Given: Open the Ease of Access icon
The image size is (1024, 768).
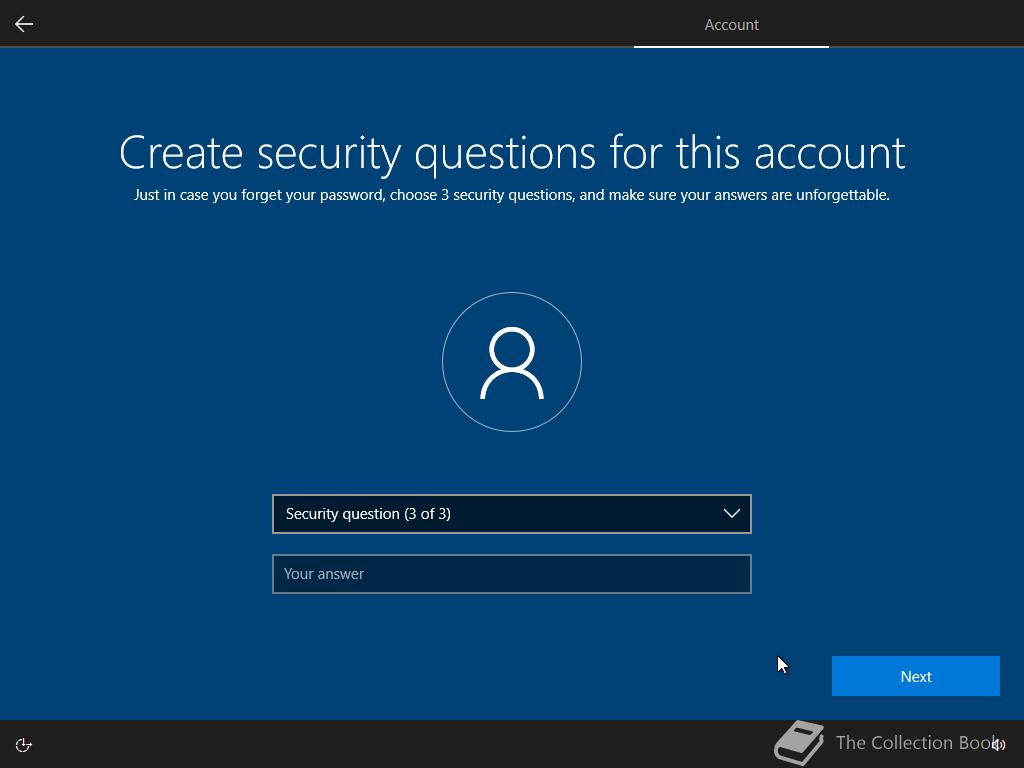Looking at the screenshot, I should [24, 744].
